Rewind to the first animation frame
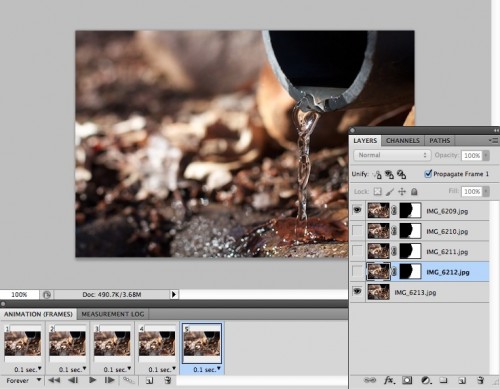The image size is (500, 389). pos(54,380)
